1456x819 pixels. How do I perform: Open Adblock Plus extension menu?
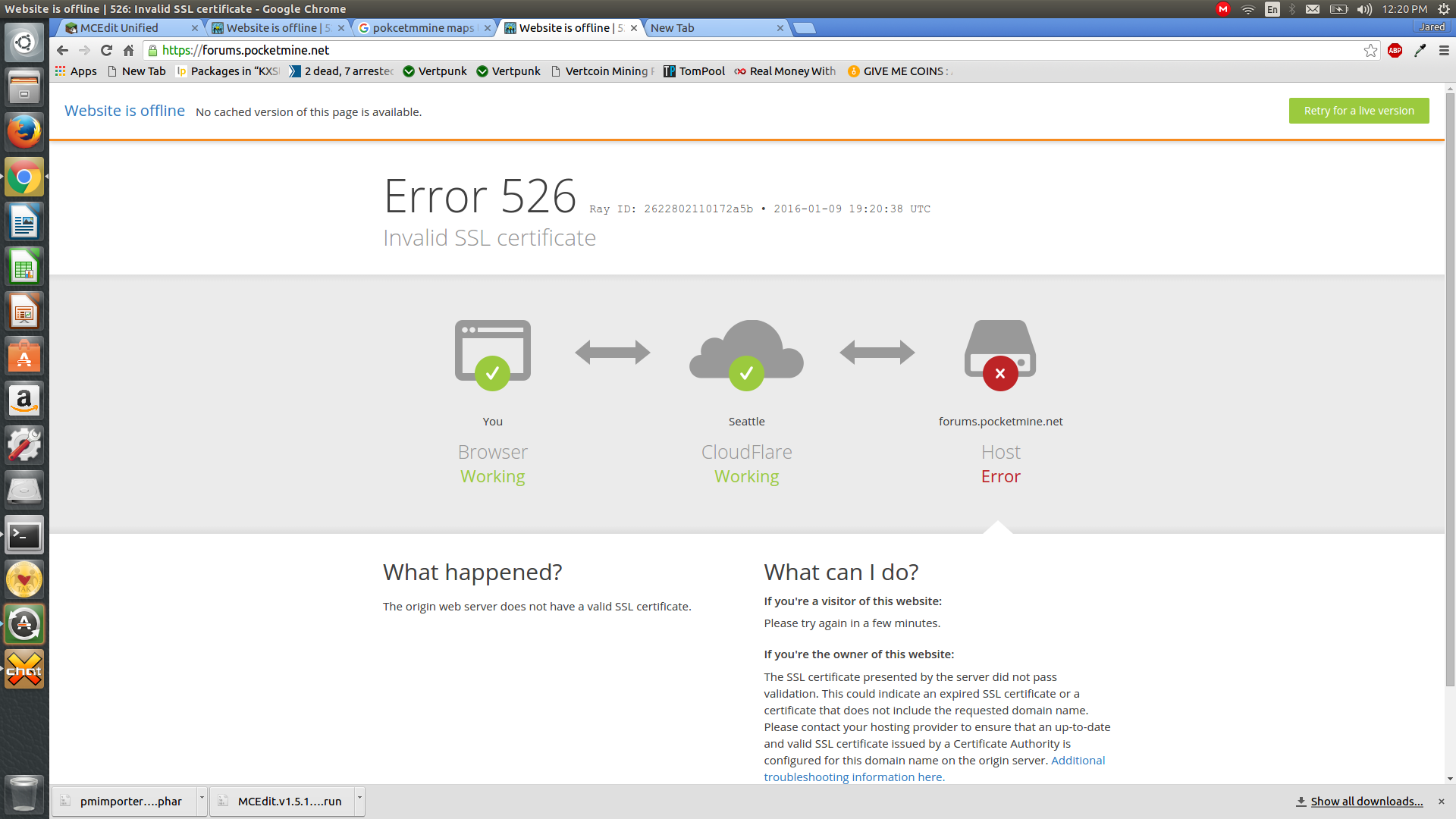tap(1395, 50)
